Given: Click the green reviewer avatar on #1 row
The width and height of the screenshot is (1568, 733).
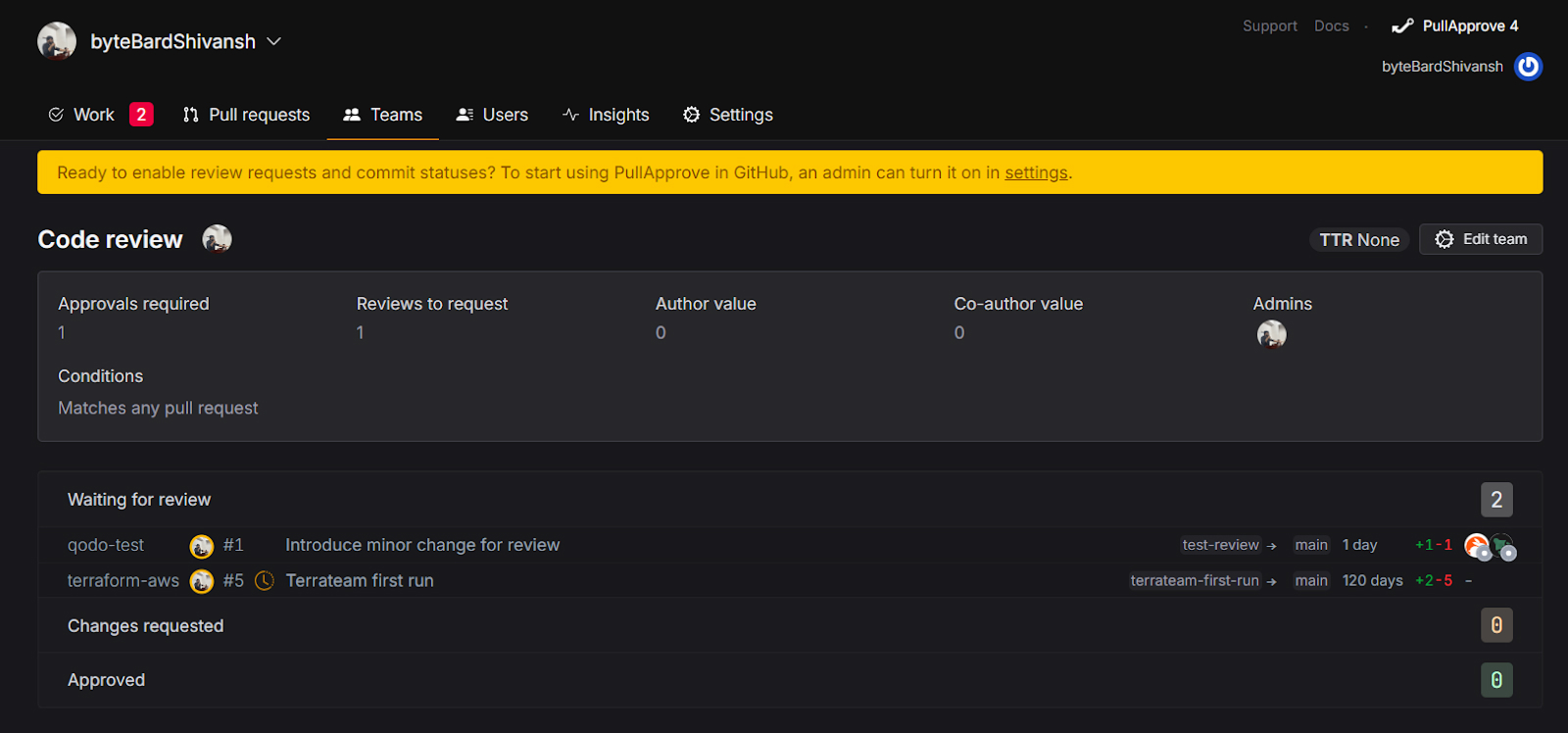Looking at the screenshot, I should tap(1503, 546).
